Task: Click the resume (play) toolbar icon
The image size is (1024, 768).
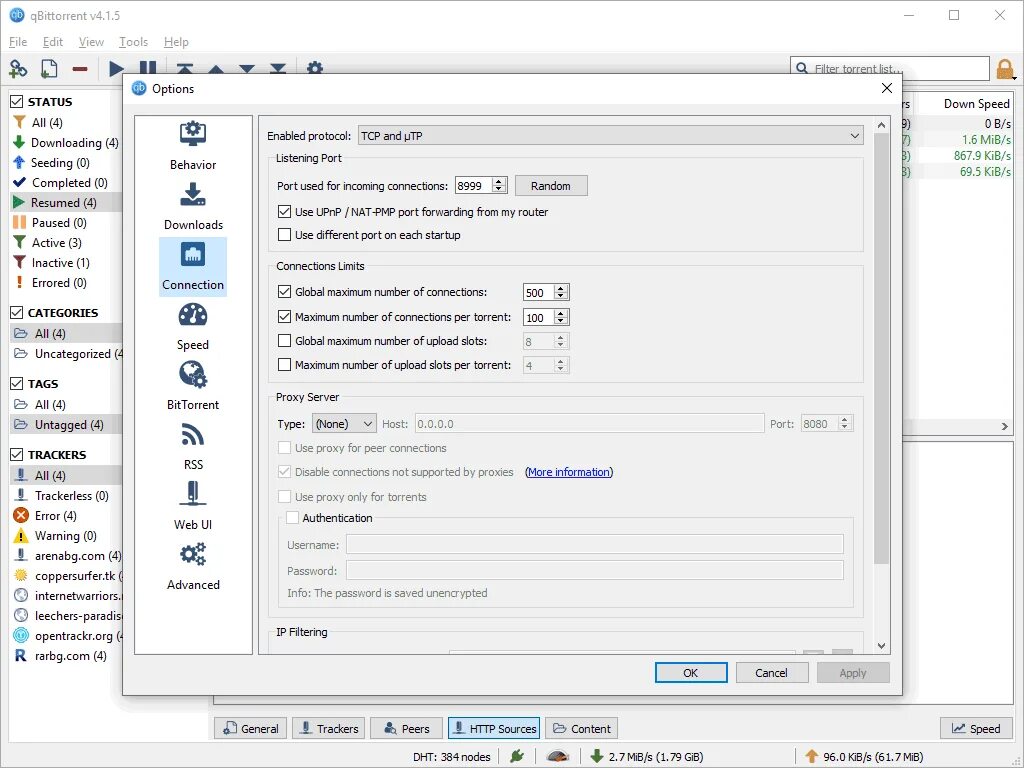Action: pos(116,69)
